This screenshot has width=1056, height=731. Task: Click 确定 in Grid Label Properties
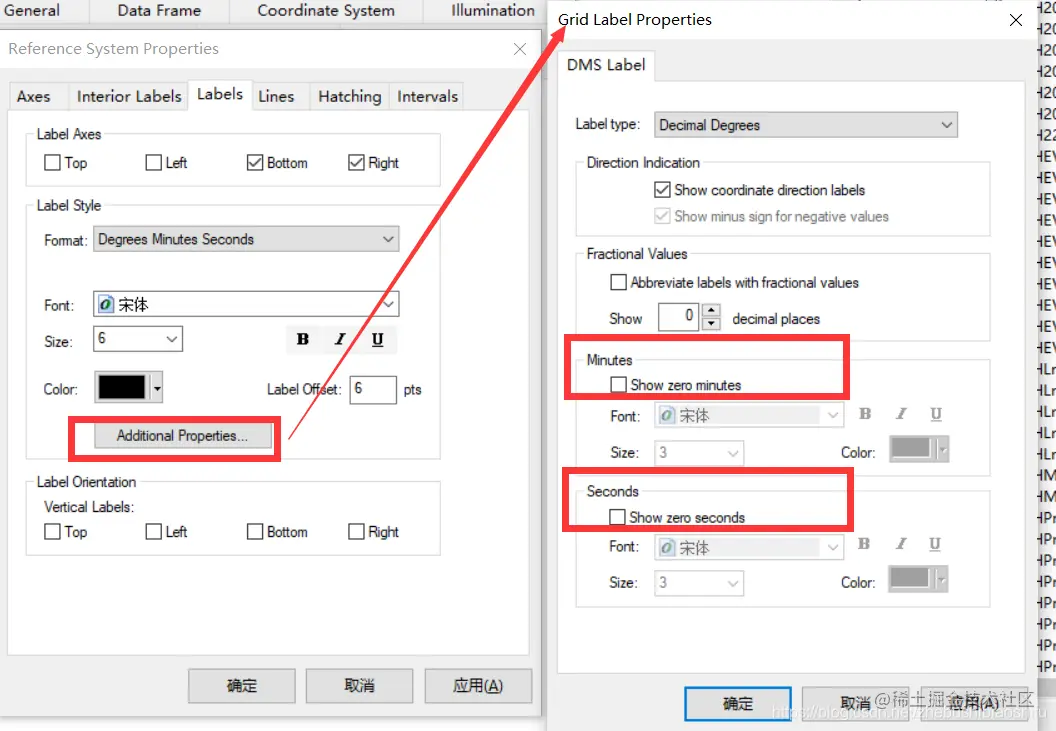tap(738, 703)
